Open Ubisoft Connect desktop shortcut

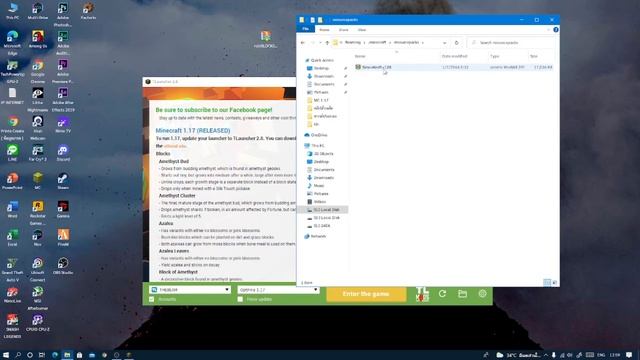[x=38, y=269]
